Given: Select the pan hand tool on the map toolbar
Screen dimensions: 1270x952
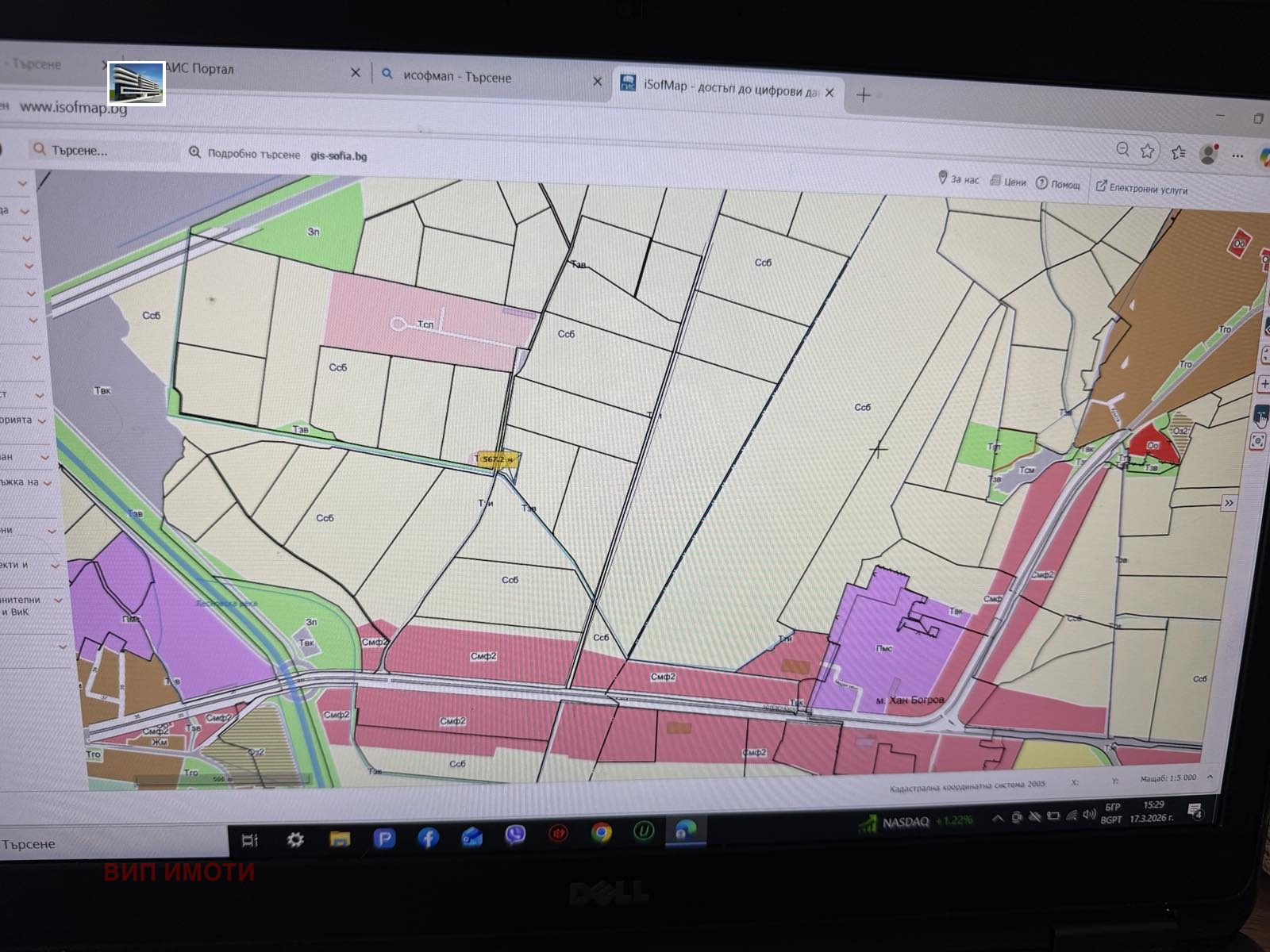Looking at the screenshot, I should tap(1262, 415).
